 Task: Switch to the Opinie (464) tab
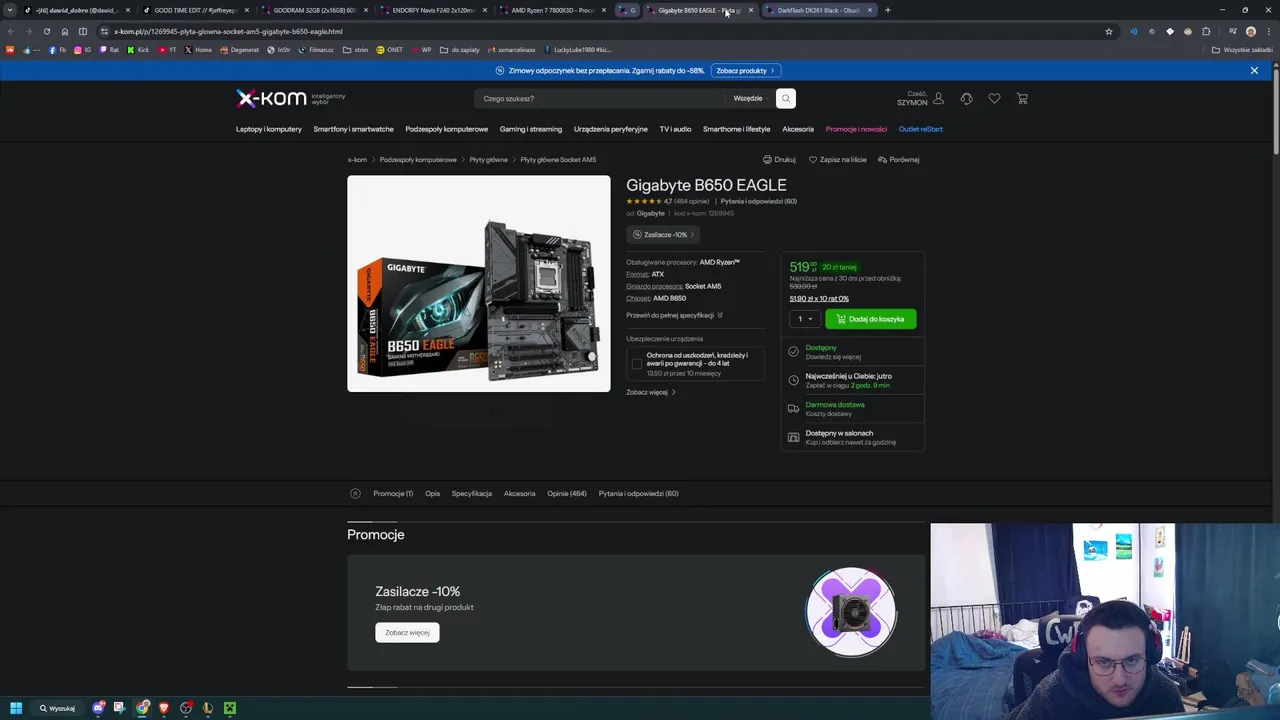click(x=567, y=493)
